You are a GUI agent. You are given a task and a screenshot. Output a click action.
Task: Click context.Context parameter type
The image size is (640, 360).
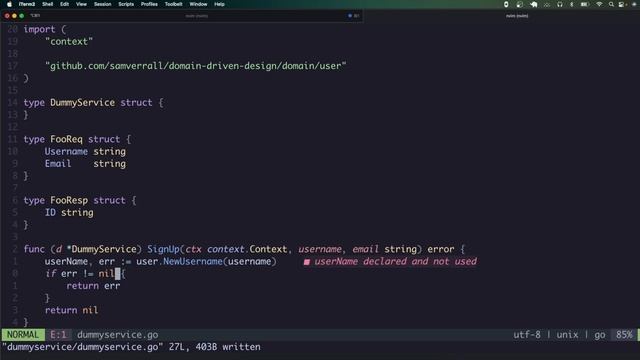247,249
